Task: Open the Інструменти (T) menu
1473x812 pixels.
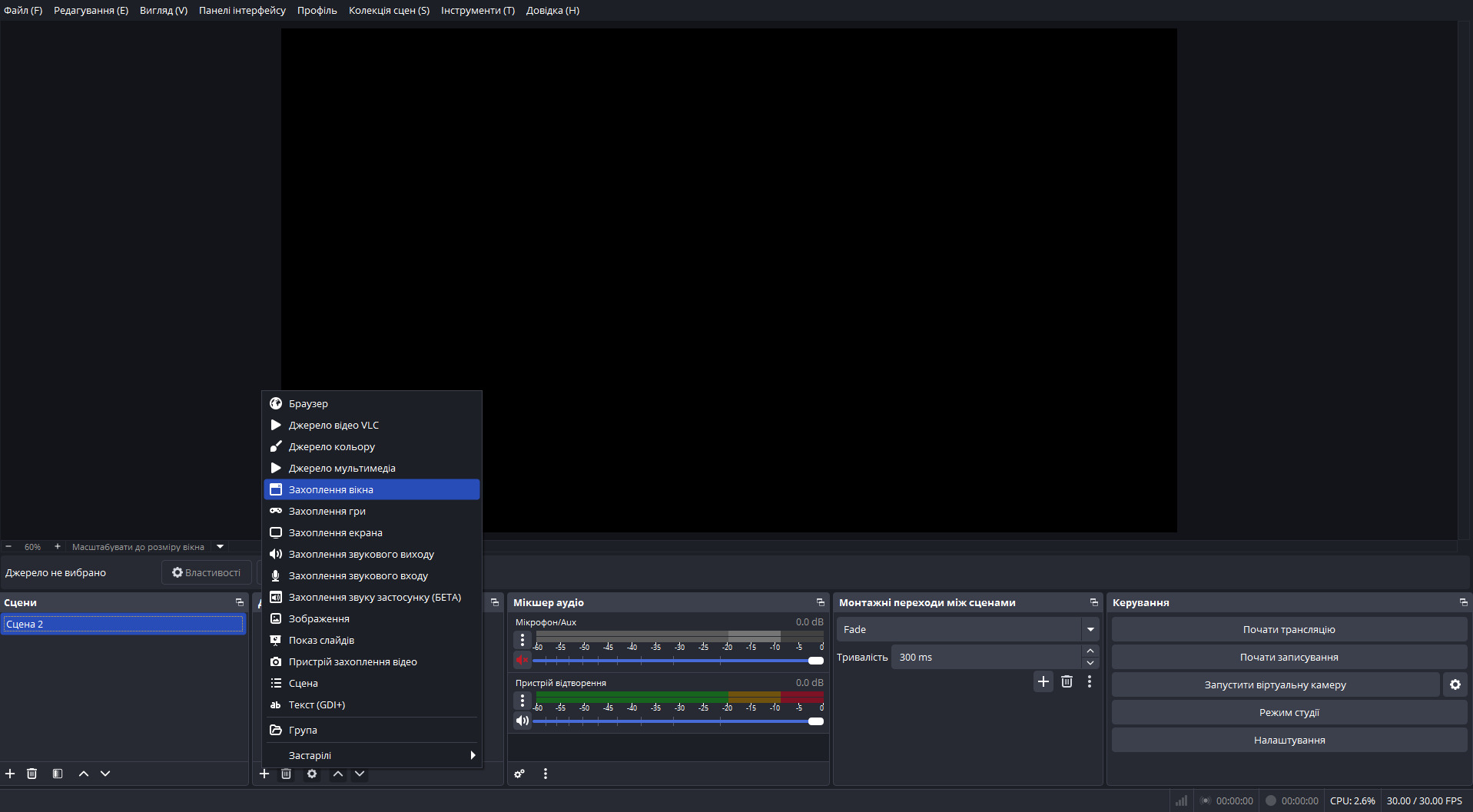Action: pos(477,10)
